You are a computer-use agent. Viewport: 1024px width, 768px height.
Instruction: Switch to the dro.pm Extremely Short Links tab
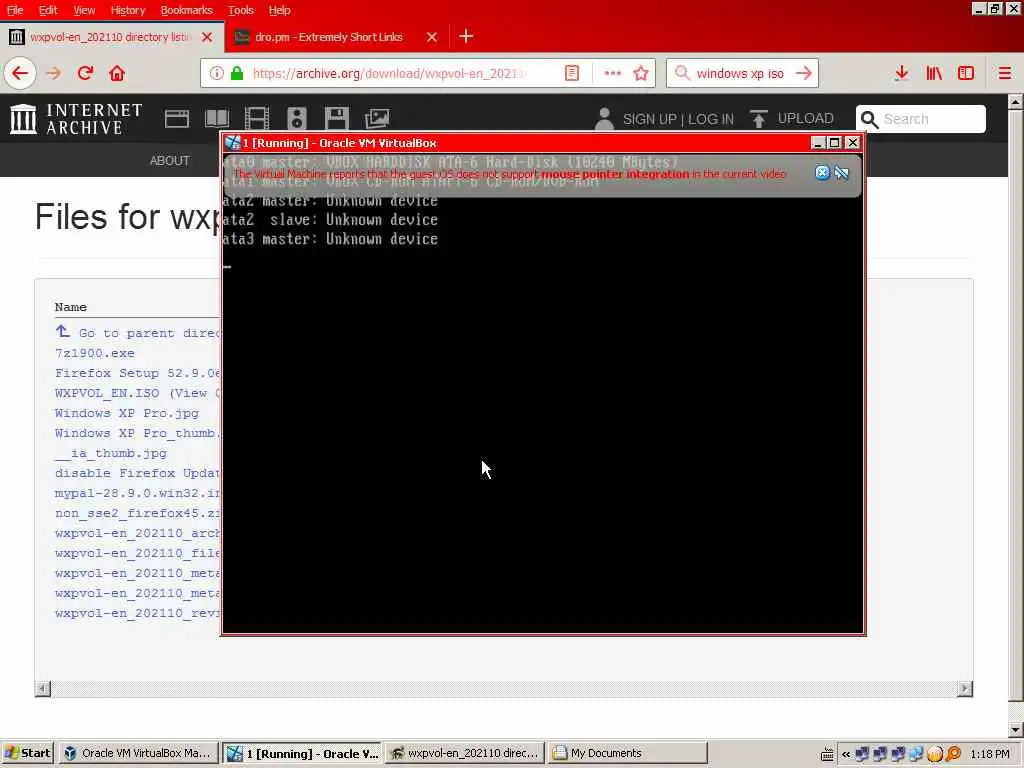[x=328, y=37]
